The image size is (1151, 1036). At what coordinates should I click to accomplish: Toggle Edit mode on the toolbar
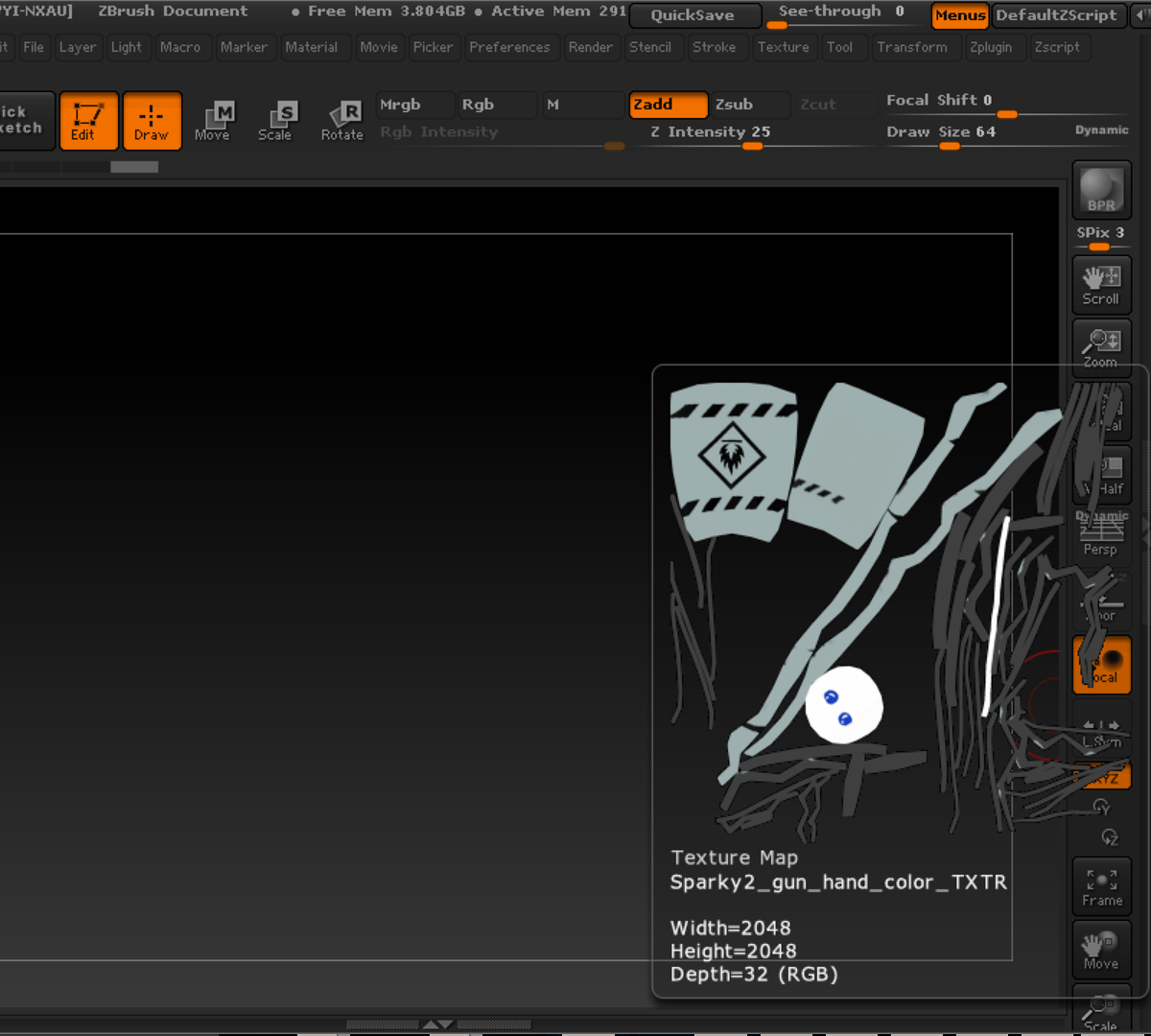coord(88,121)
